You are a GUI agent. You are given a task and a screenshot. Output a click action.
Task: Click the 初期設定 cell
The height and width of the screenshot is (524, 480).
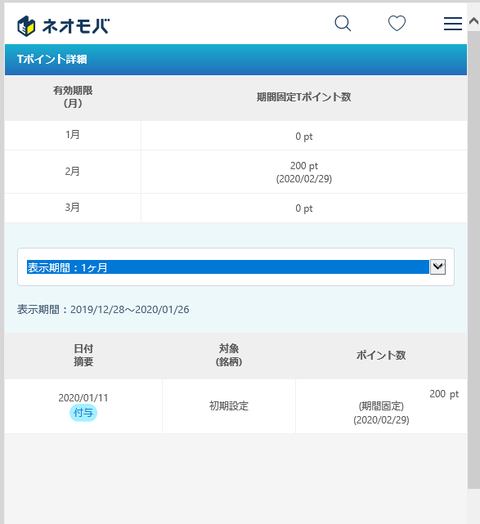coord(229,406)
